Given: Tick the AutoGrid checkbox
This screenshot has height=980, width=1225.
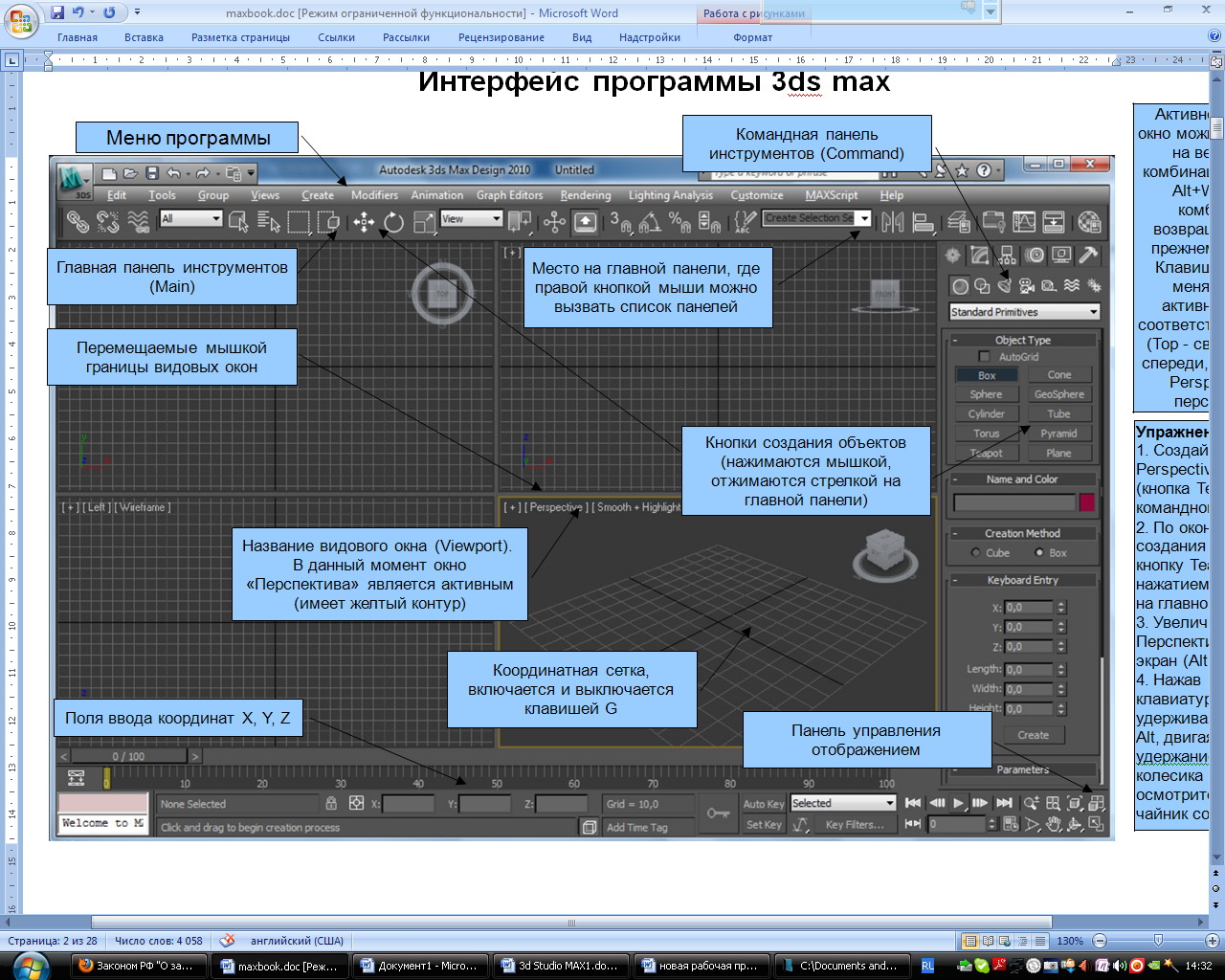Looking at the screenshot, I should (x=984, y=357).
